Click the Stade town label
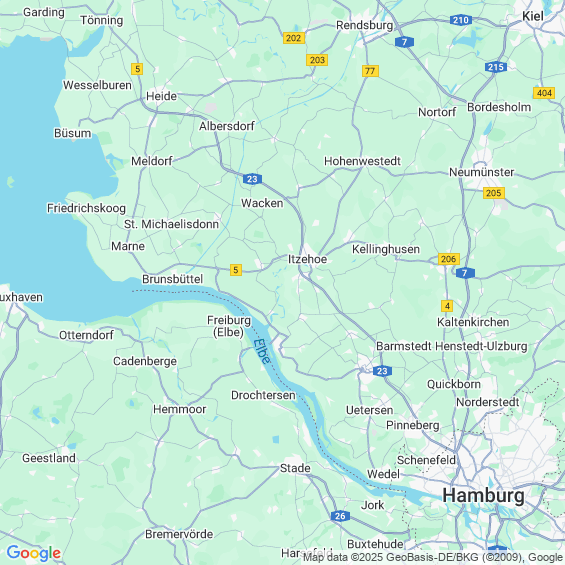The height and width of the screenshot is (565, 565). [295, 468]
